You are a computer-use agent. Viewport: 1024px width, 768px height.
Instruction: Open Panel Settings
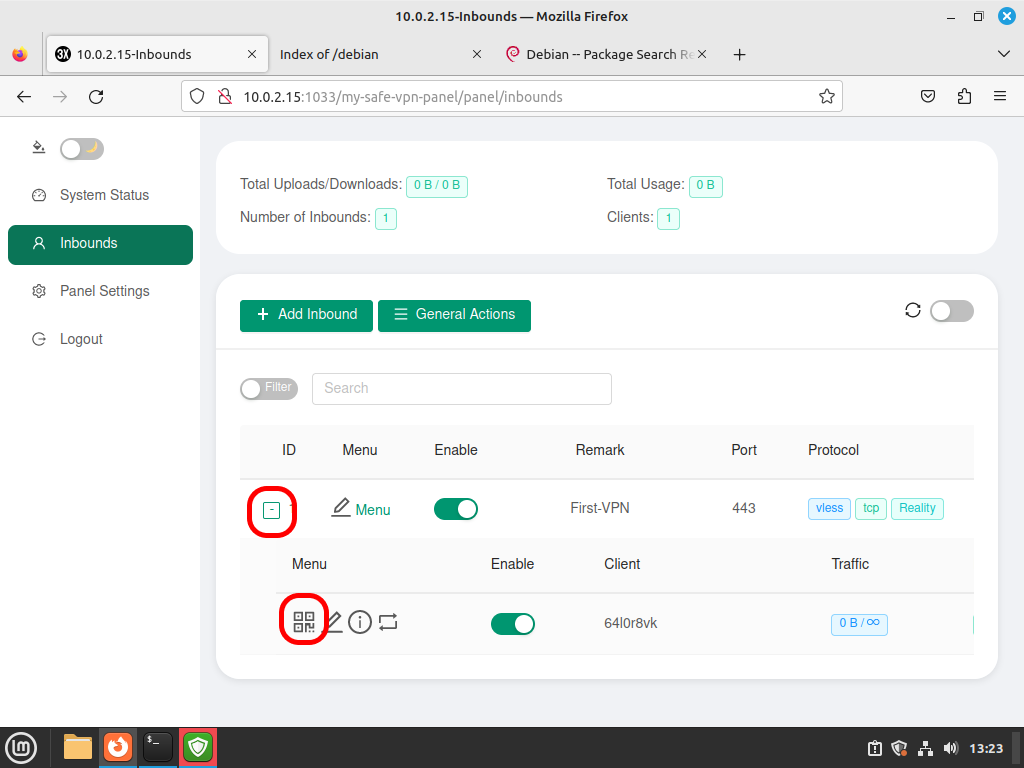pyautogui.click(x=101, y=291)
